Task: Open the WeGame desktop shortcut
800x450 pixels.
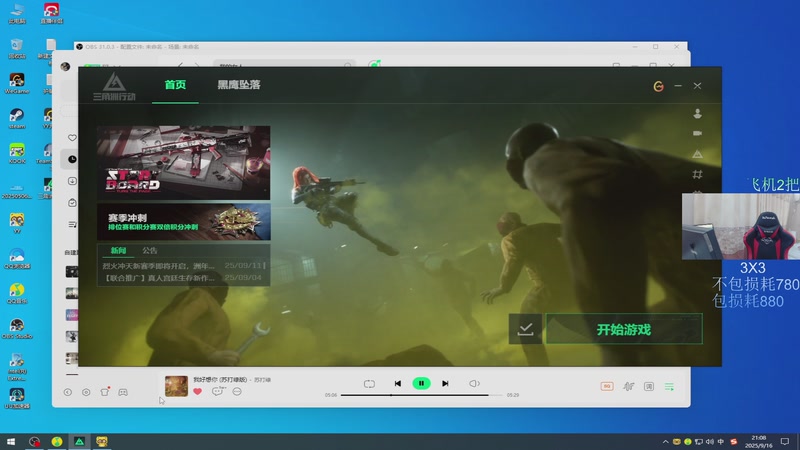Action: pyautogui.click(x=16, y=83)
